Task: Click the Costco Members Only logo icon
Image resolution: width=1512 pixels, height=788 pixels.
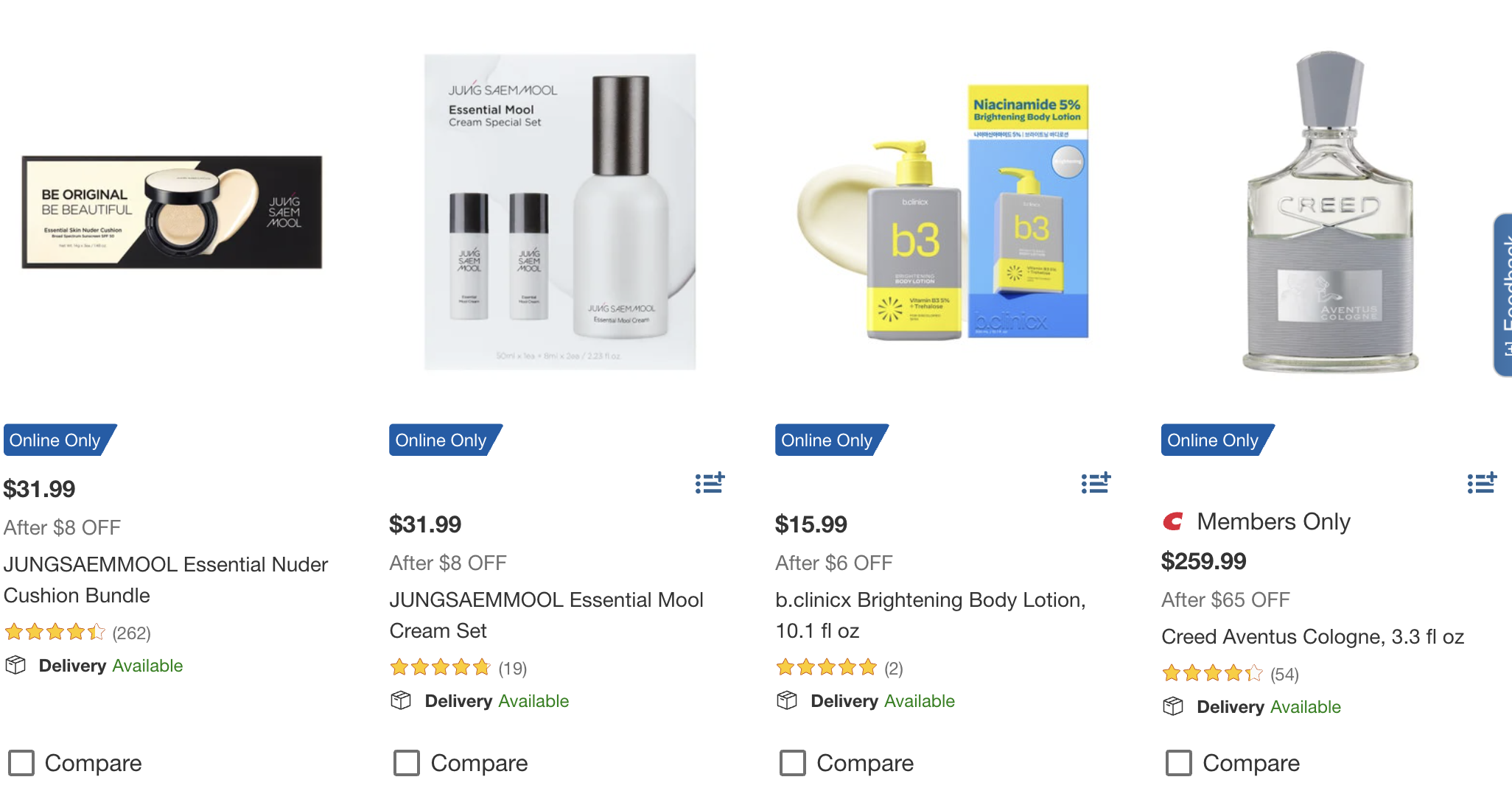Action: 1173,521
